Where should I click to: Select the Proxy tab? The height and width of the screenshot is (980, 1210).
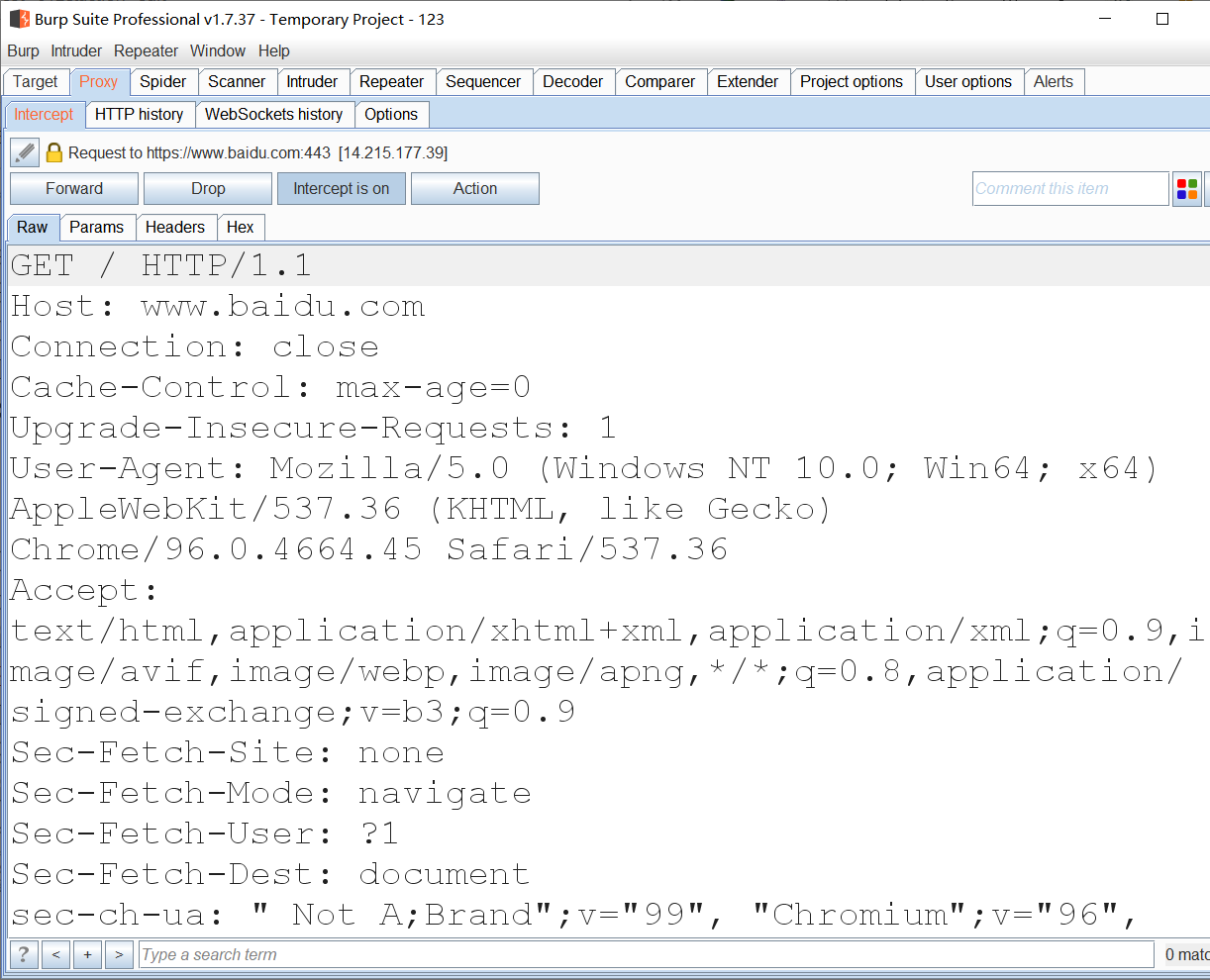click(x=99, y=81)
